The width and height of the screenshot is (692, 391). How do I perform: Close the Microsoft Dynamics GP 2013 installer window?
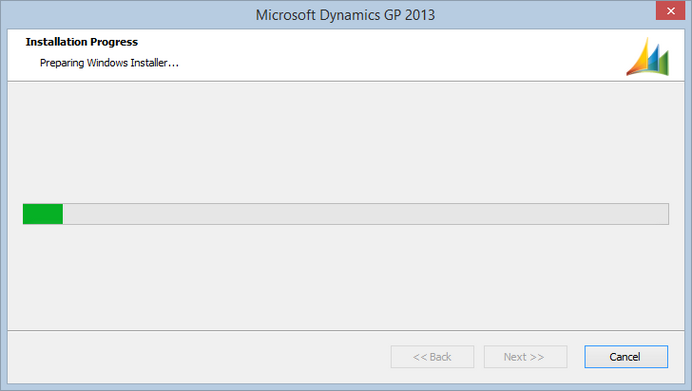click(670, 11)
